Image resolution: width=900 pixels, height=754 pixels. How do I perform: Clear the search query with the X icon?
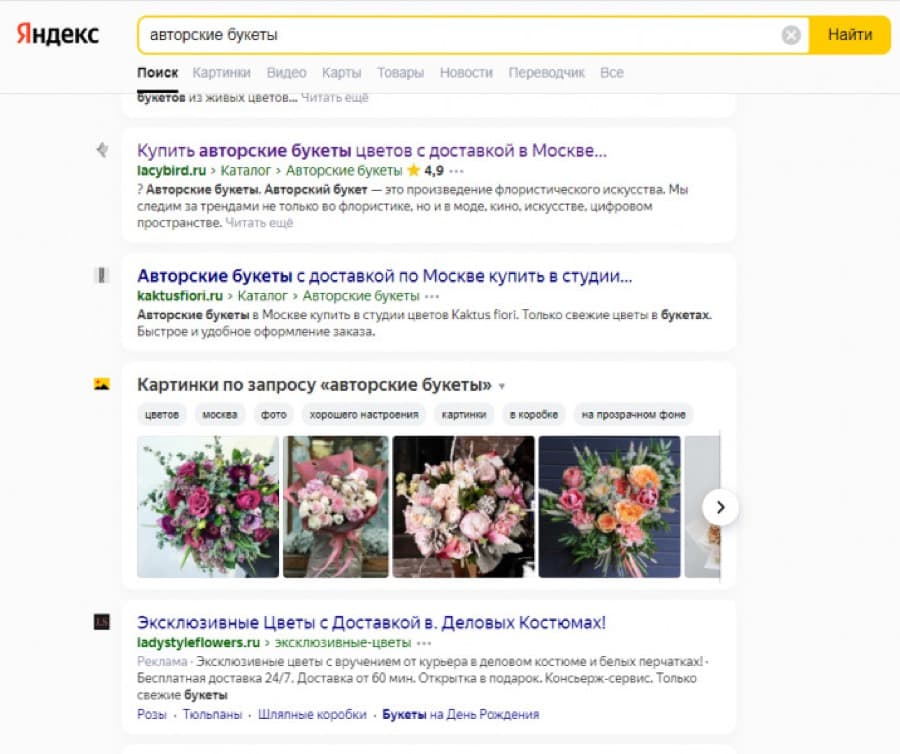coord(791,35)
